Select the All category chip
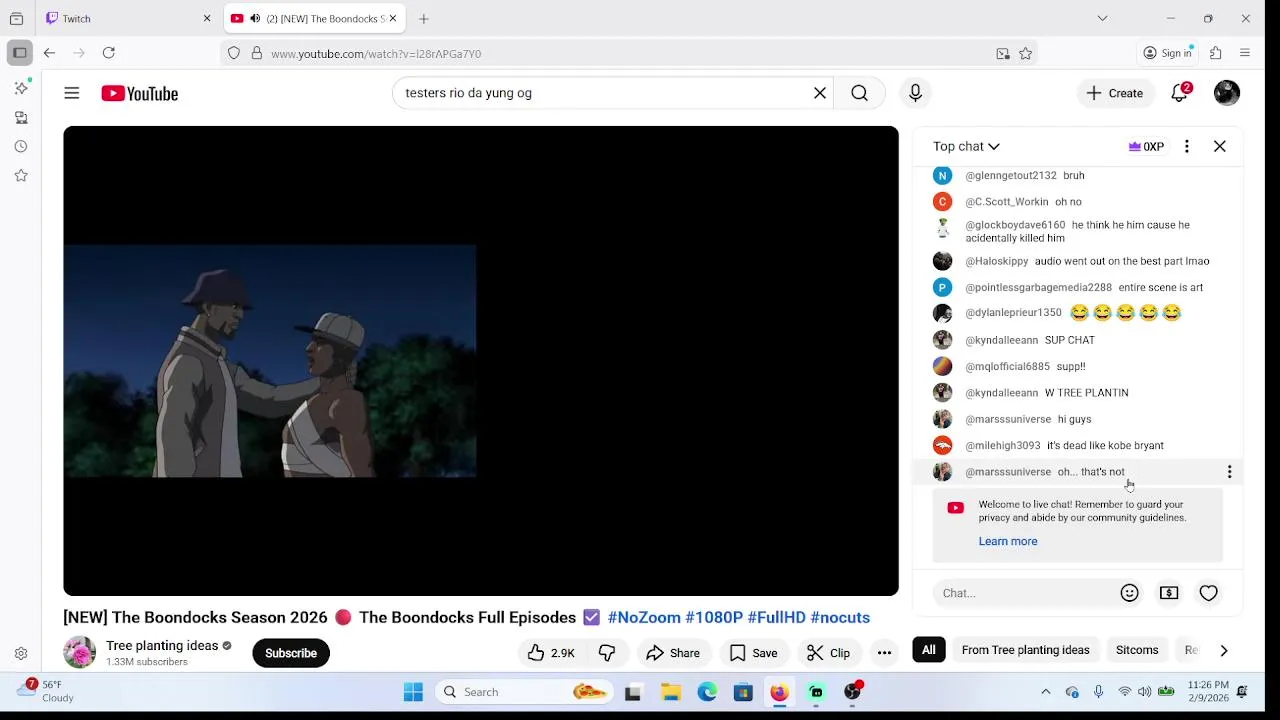This screenshot has width=1280, height=720. pos(929,650)
